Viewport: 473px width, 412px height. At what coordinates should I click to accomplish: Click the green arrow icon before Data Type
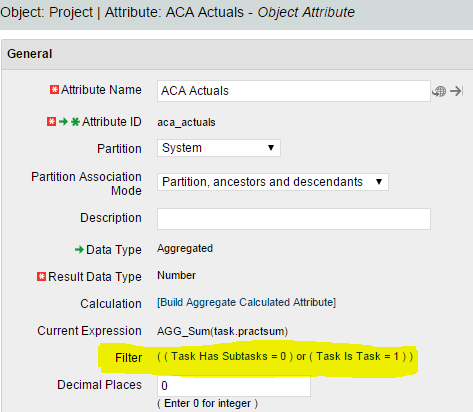pyautogui.click(x=79, y=249)
